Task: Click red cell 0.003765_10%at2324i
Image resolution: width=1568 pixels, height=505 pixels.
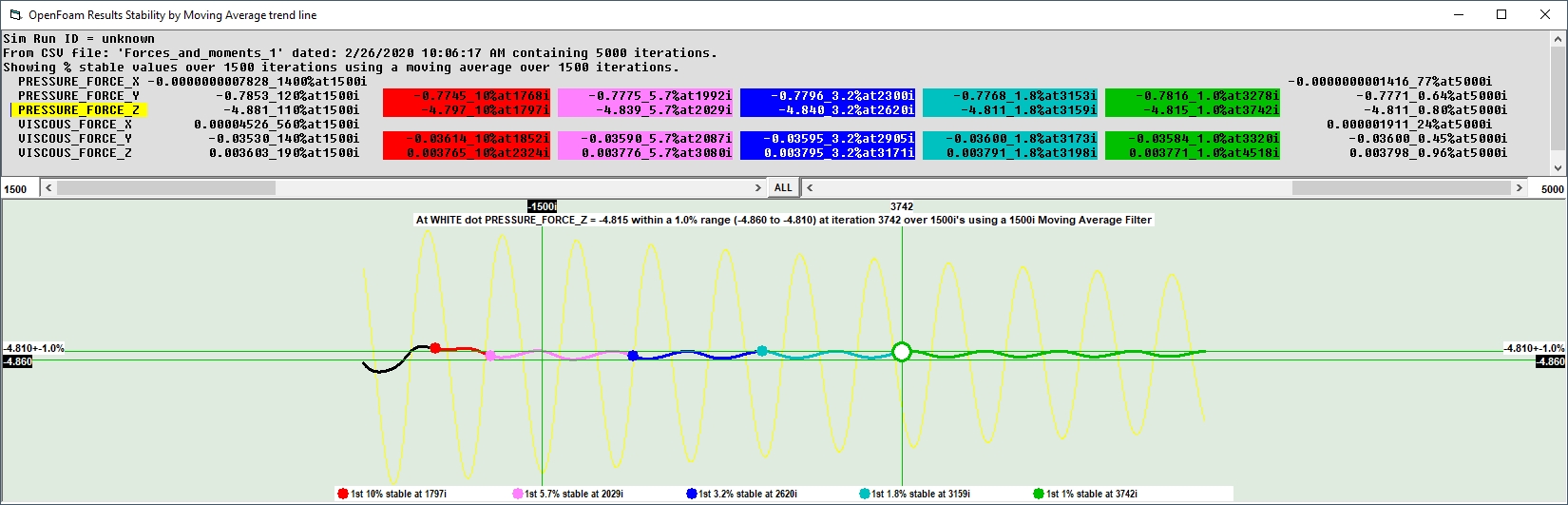Action: (x=467, y=153)
